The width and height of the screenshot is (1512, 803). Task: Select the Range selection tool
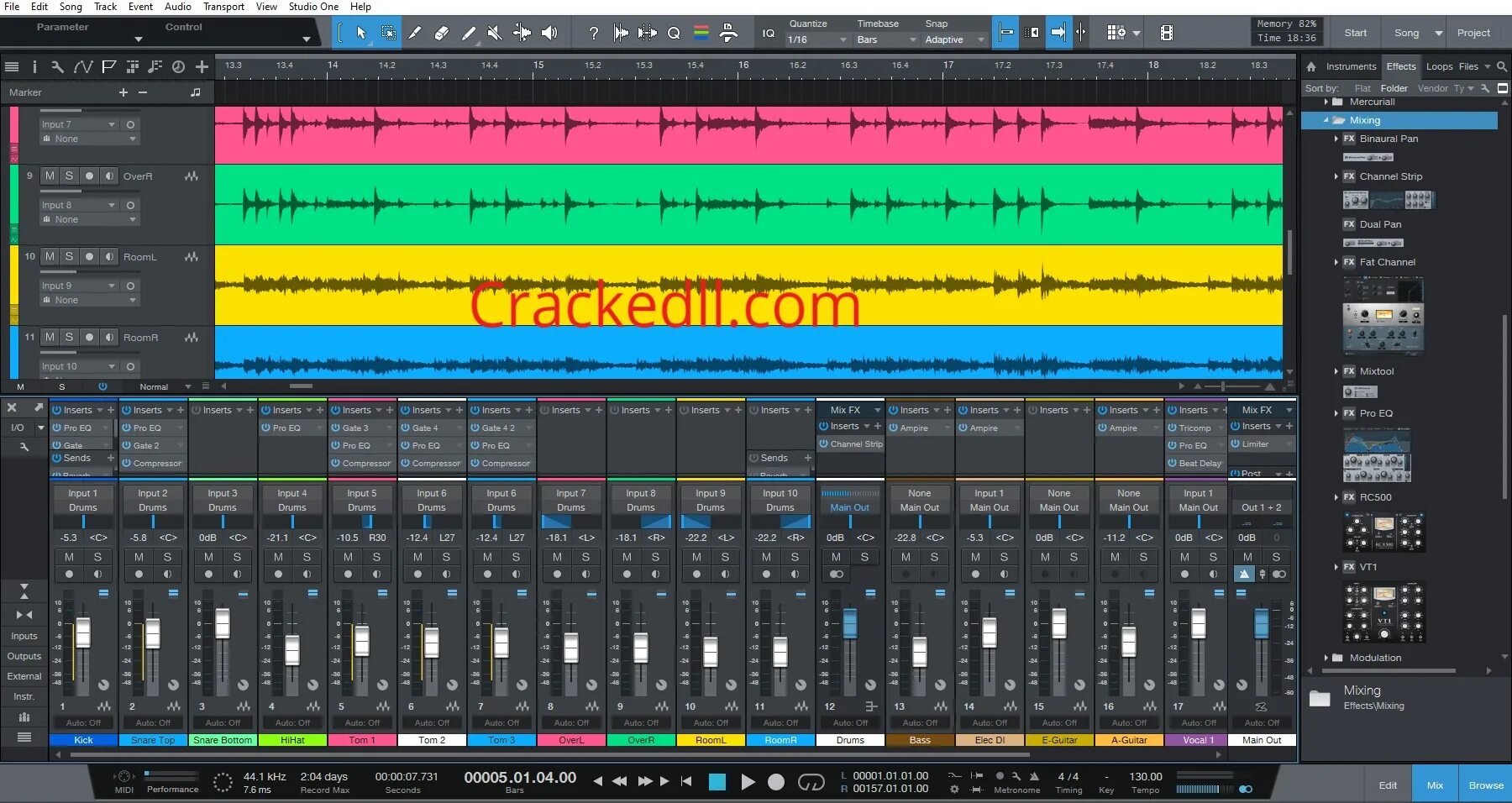[x=389, y=33]
